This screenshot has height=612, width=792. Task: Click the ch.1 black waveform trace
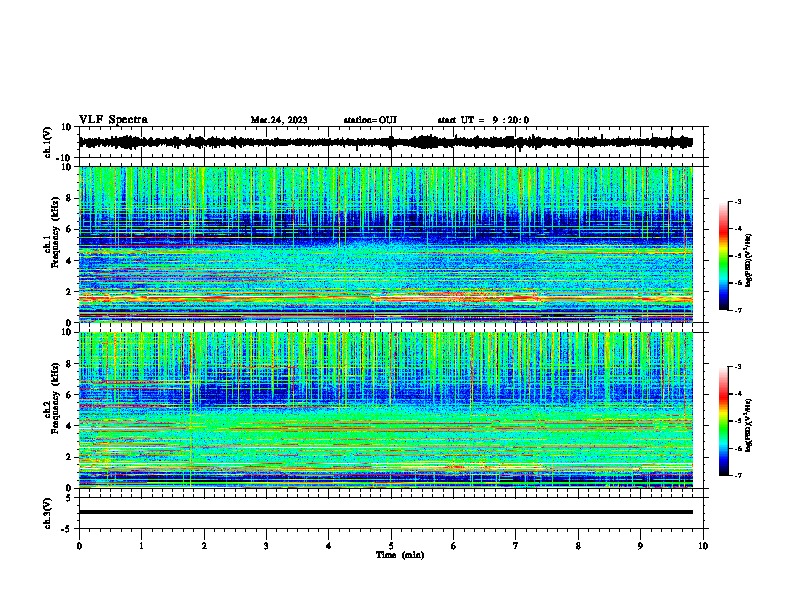(x=385, y=142)
